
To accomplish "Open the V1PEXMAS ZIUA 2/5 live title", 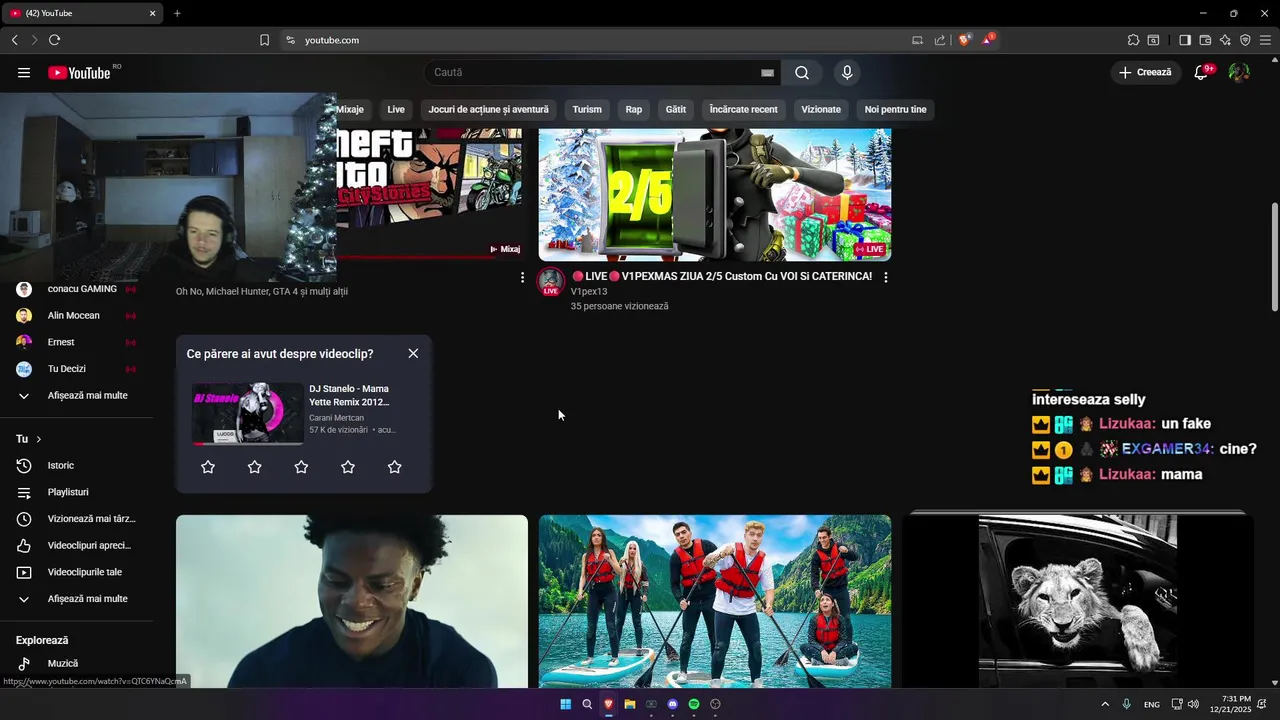I will pyautogui.click(x=722, y=276).
